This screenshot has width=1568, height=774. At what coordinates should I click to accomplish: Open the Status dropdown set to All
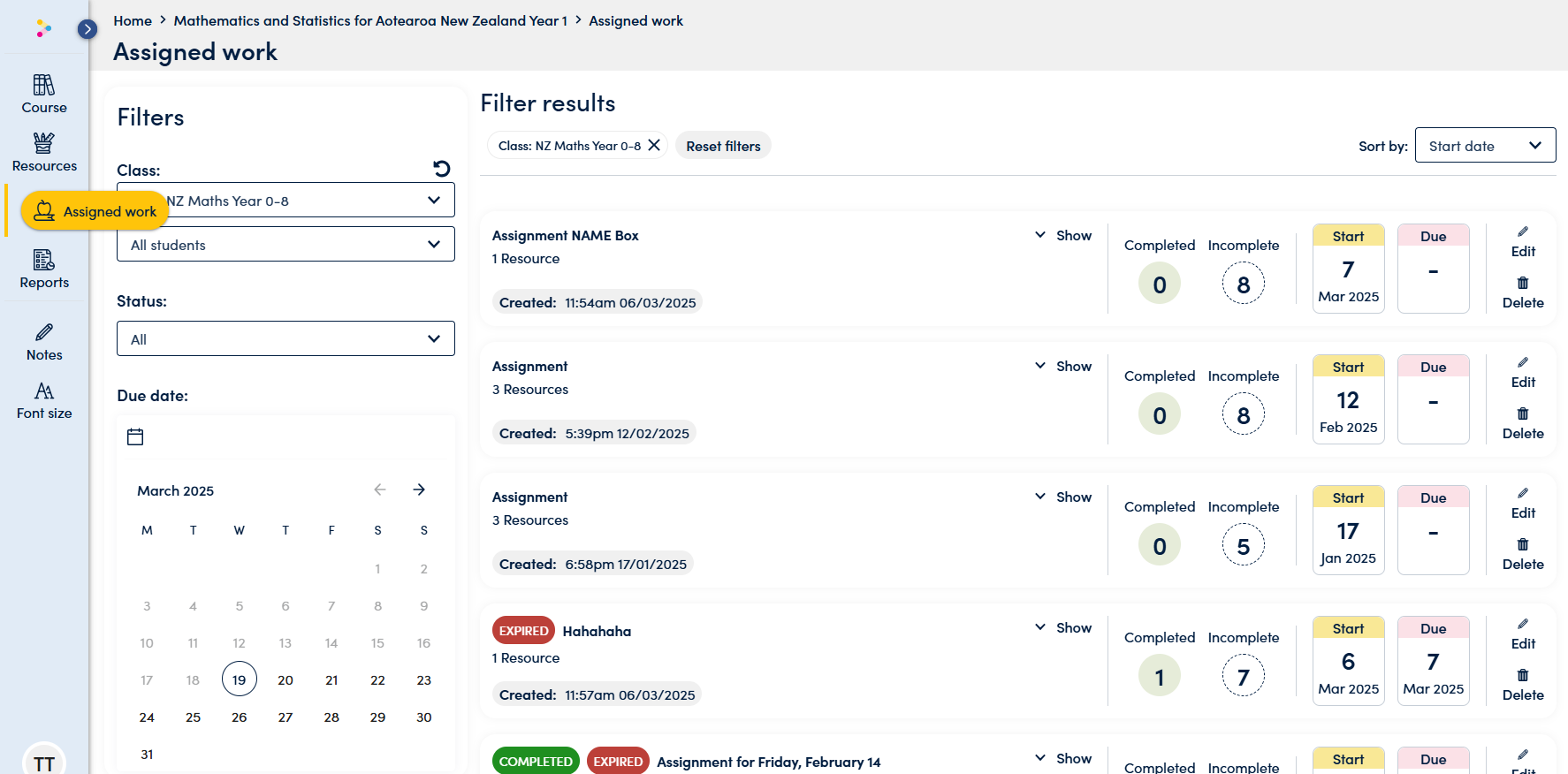coord(285,338)
